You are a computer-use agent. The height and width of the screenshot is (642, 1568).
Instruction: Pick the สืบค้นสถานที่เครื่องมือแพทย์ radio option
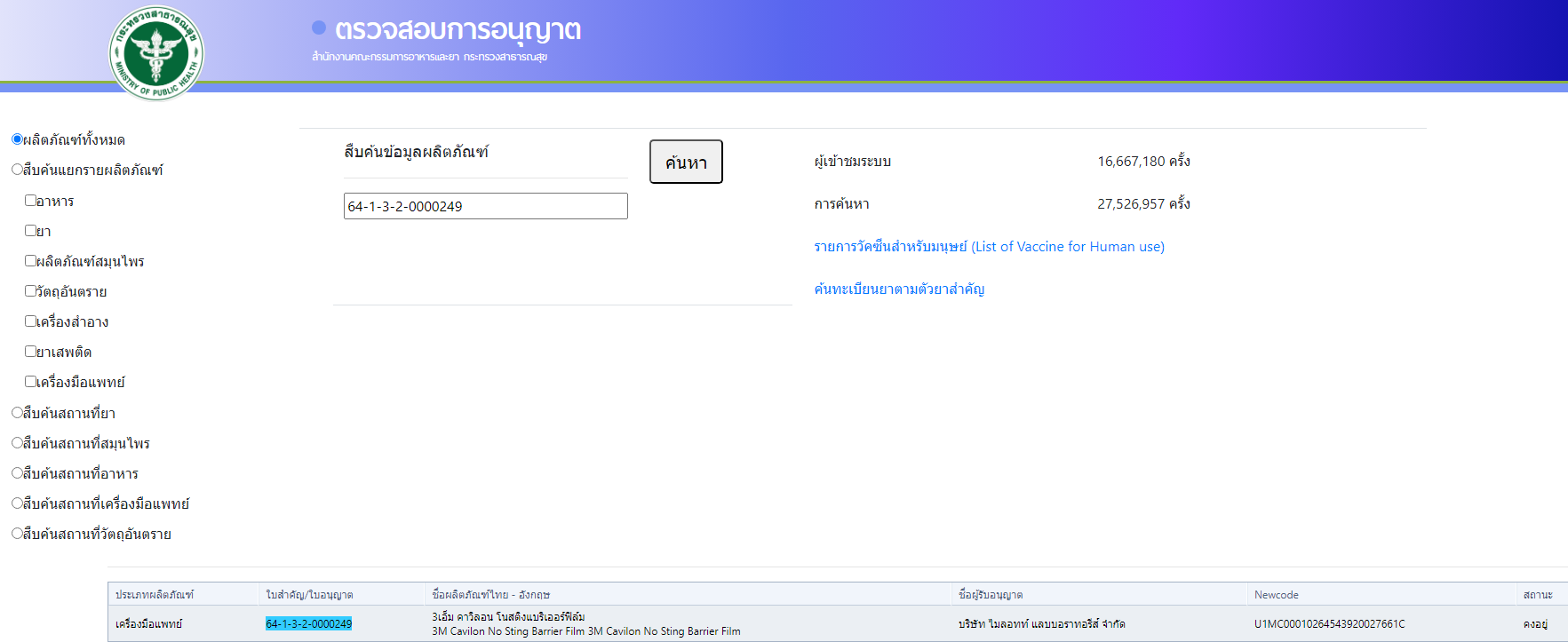17,503
